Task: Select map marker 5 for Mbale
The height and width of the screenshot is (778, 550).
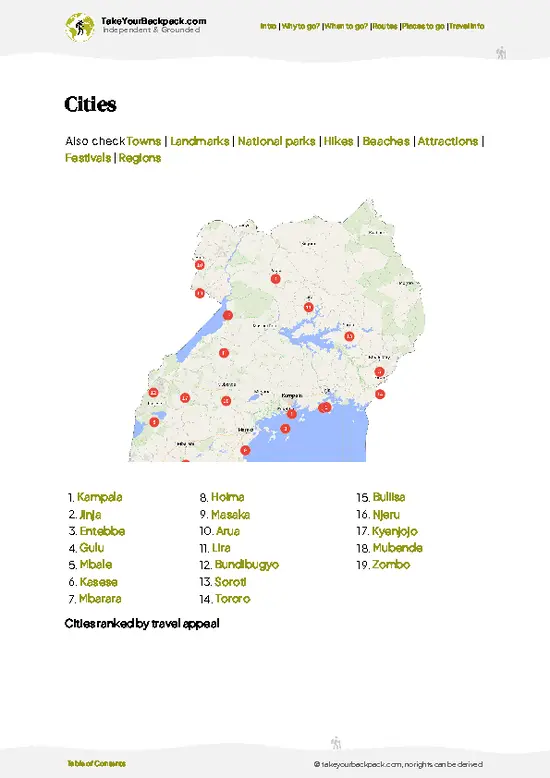Action: 379,372
